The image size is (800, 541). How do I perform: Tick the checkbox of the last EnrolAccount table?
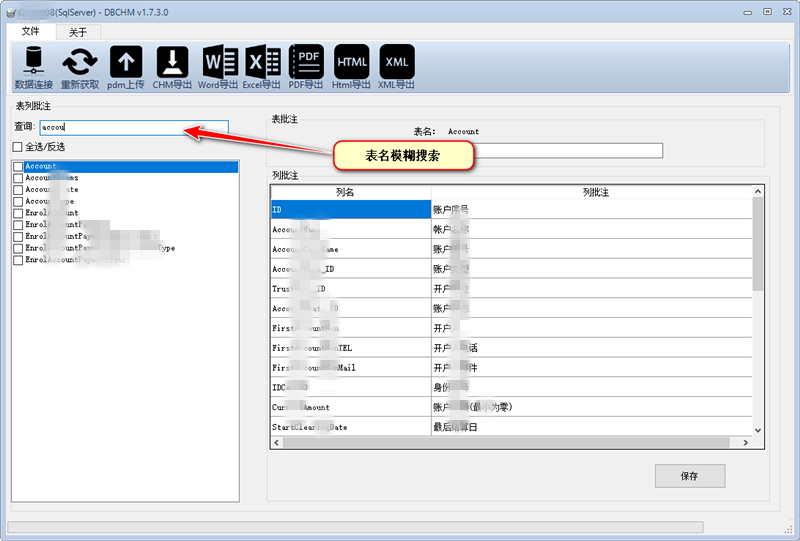click(18, 260)
